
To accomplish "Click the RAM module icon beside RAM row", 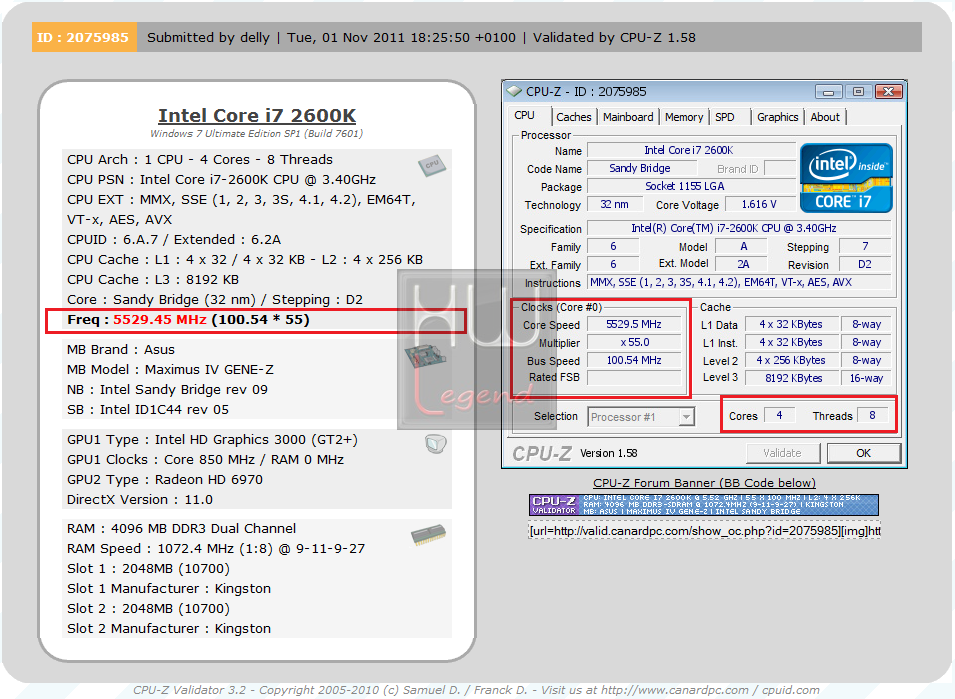I will tap(428, 534).
